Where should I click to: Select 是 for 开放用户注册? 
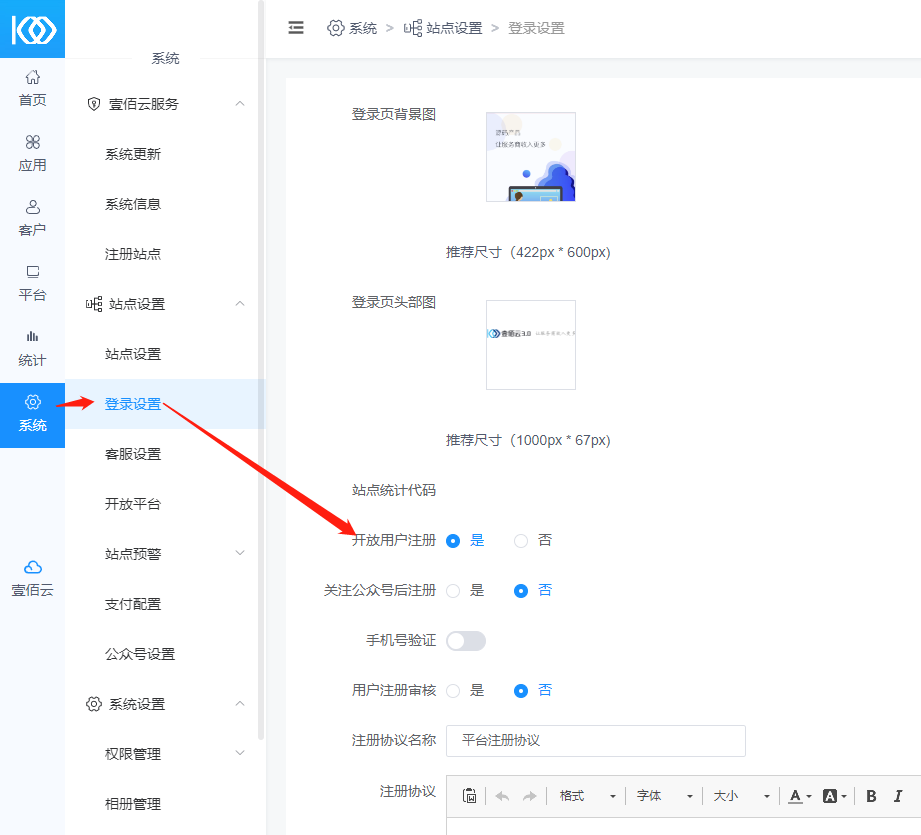click(453, 541)
